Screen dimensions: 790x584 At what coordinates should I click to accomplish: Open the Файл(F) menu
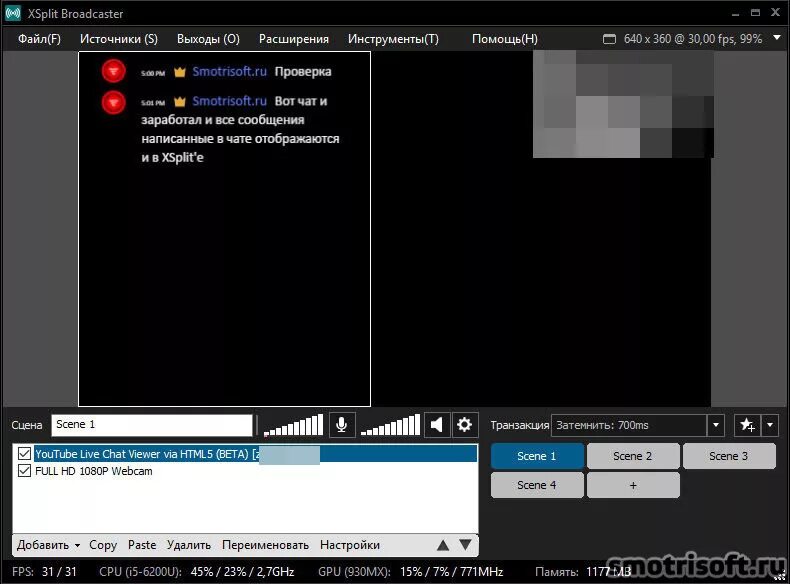pos(39,39)
